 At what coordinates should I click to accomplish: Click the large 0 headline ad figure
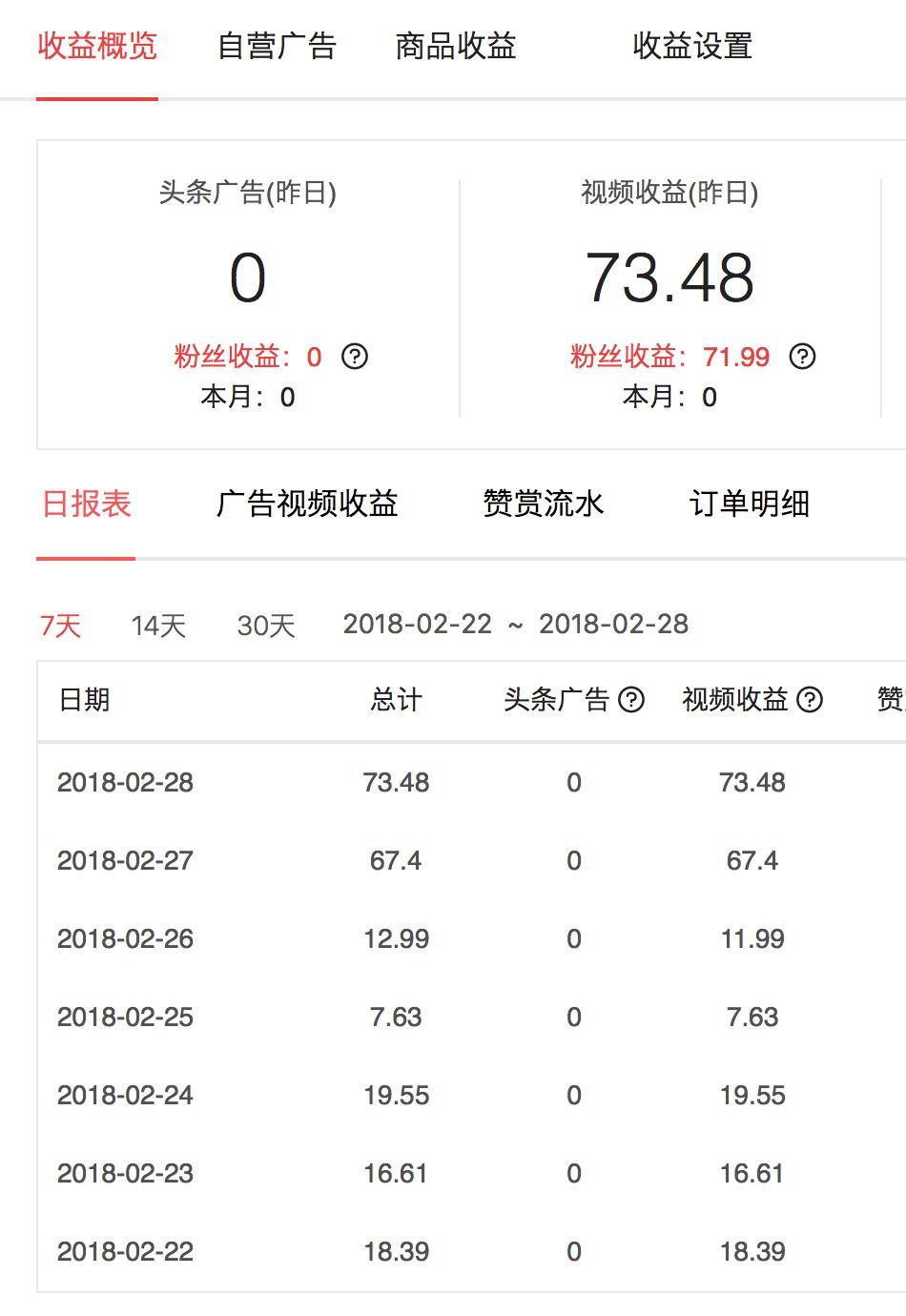[248, 278]
